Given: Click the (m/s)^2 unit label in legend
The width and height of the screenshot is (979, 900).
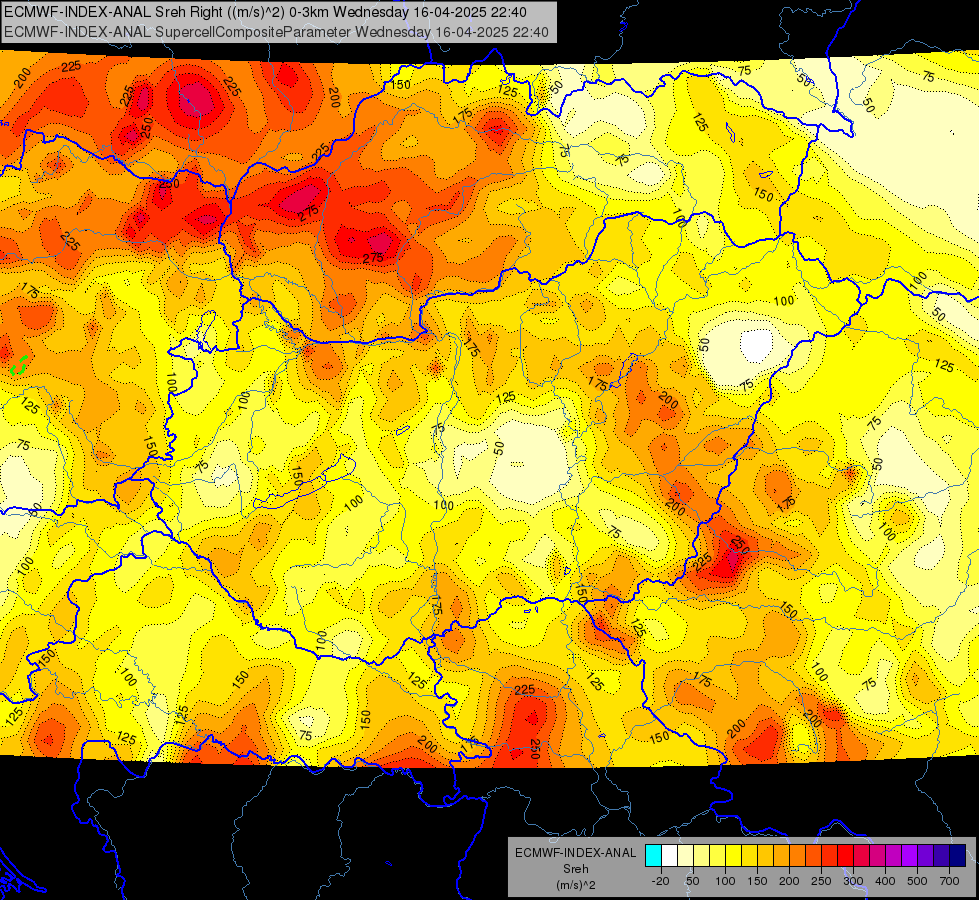Looking at the screenshot, I should pyautogui.click(x=576, y=885).
